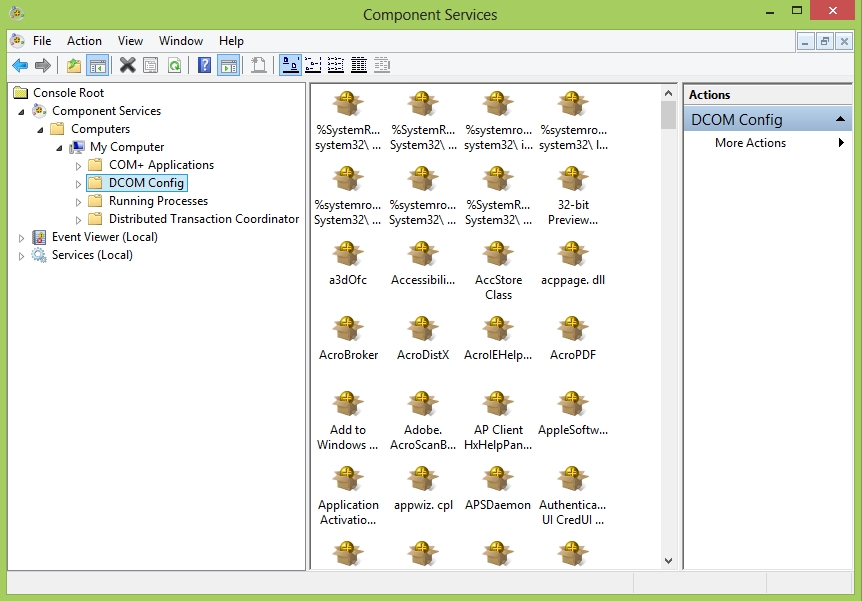Click the vertical scrollbar down arrow
The height and width of the screenshot is (601, 862).
pos(668,561)
